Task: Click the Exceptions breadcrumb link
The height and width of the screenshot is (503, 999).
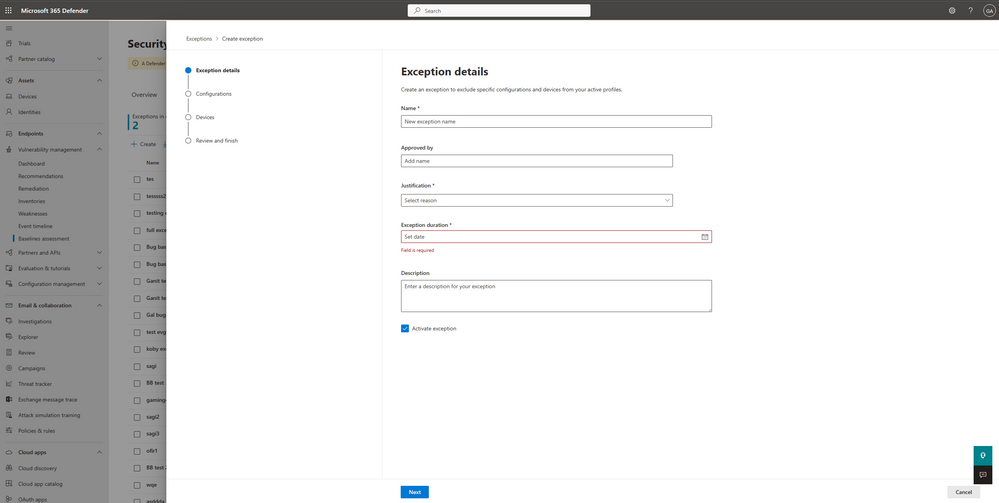Action: coord(199,39)
